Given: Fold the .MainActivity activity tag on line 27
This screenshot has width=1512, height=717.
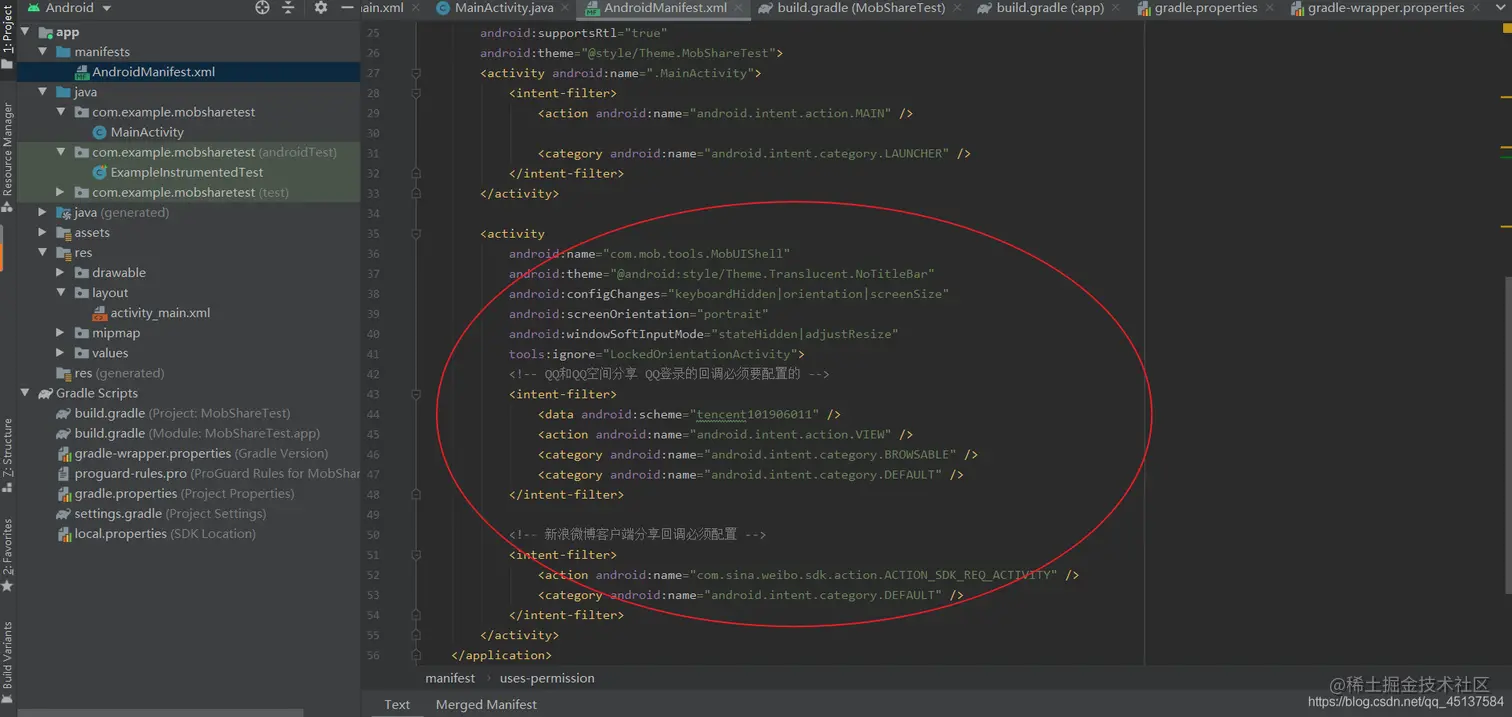Looking at the screenshot, I should click(416, 73).
